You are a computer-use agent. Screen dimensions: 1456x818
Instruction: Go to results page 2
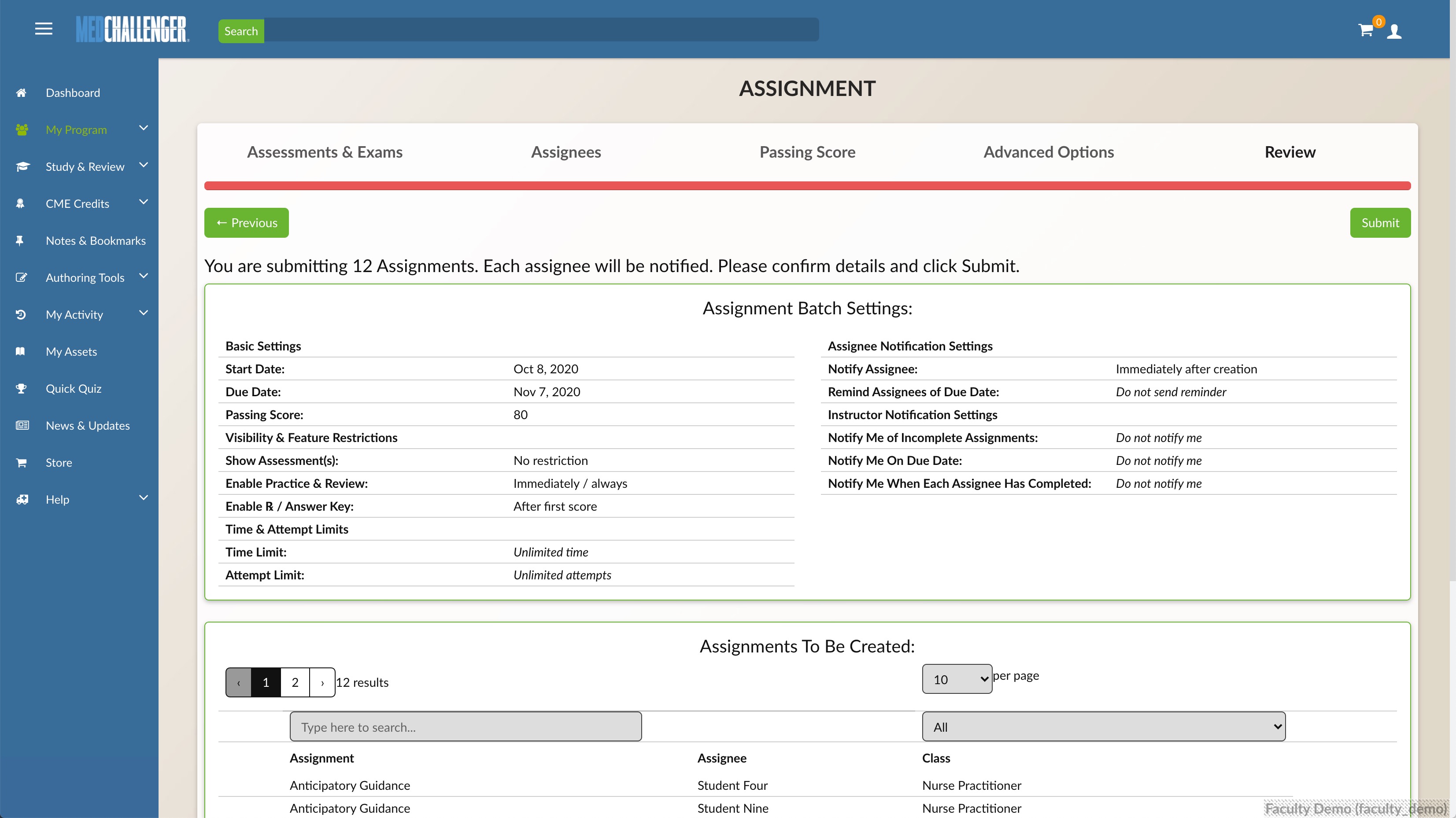(295, 682)
